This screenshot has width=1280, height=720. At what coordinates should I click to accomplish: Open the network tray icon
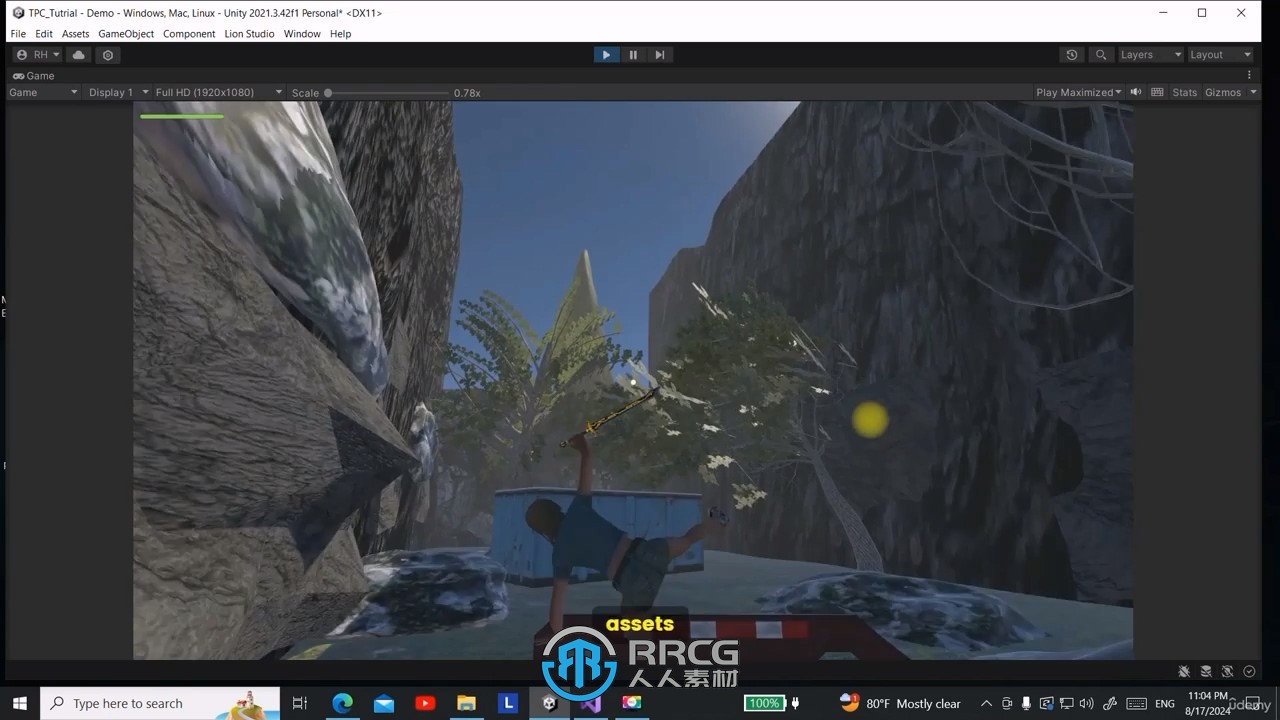coord(1067,703)
